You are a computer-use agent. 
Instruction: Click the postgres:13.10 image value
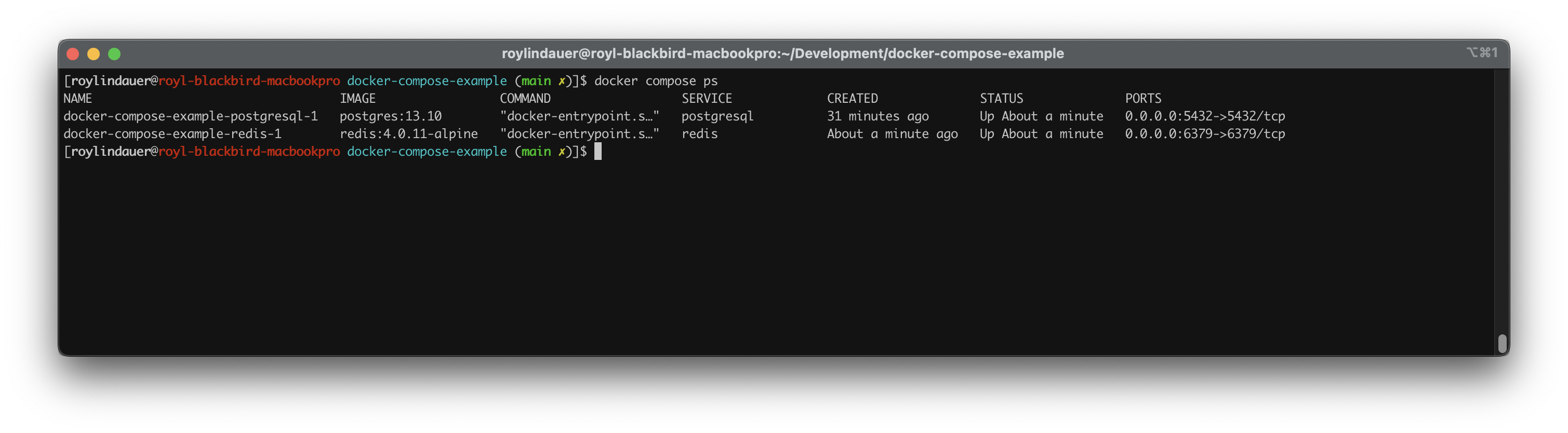click(391, 116)
